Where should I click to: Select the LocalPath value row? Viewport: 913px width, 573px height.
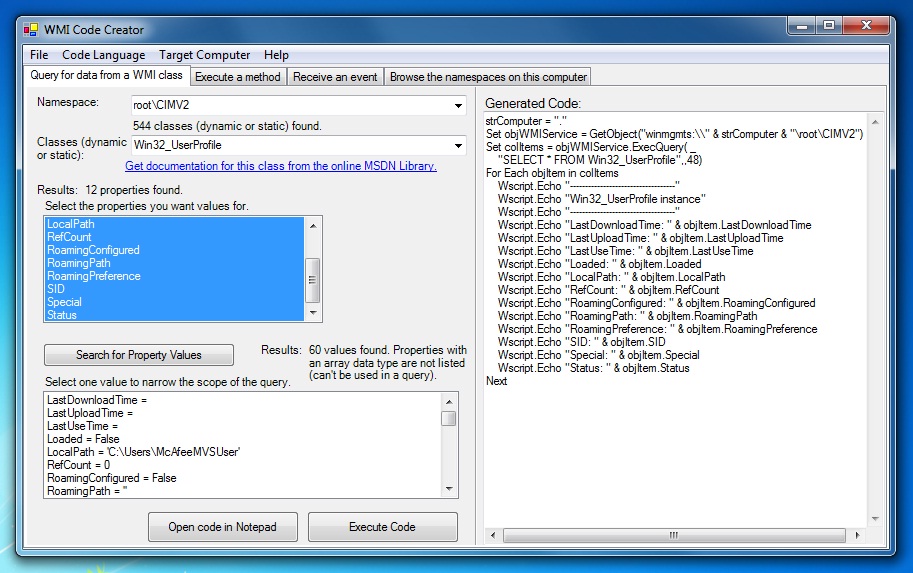[143, 452]
